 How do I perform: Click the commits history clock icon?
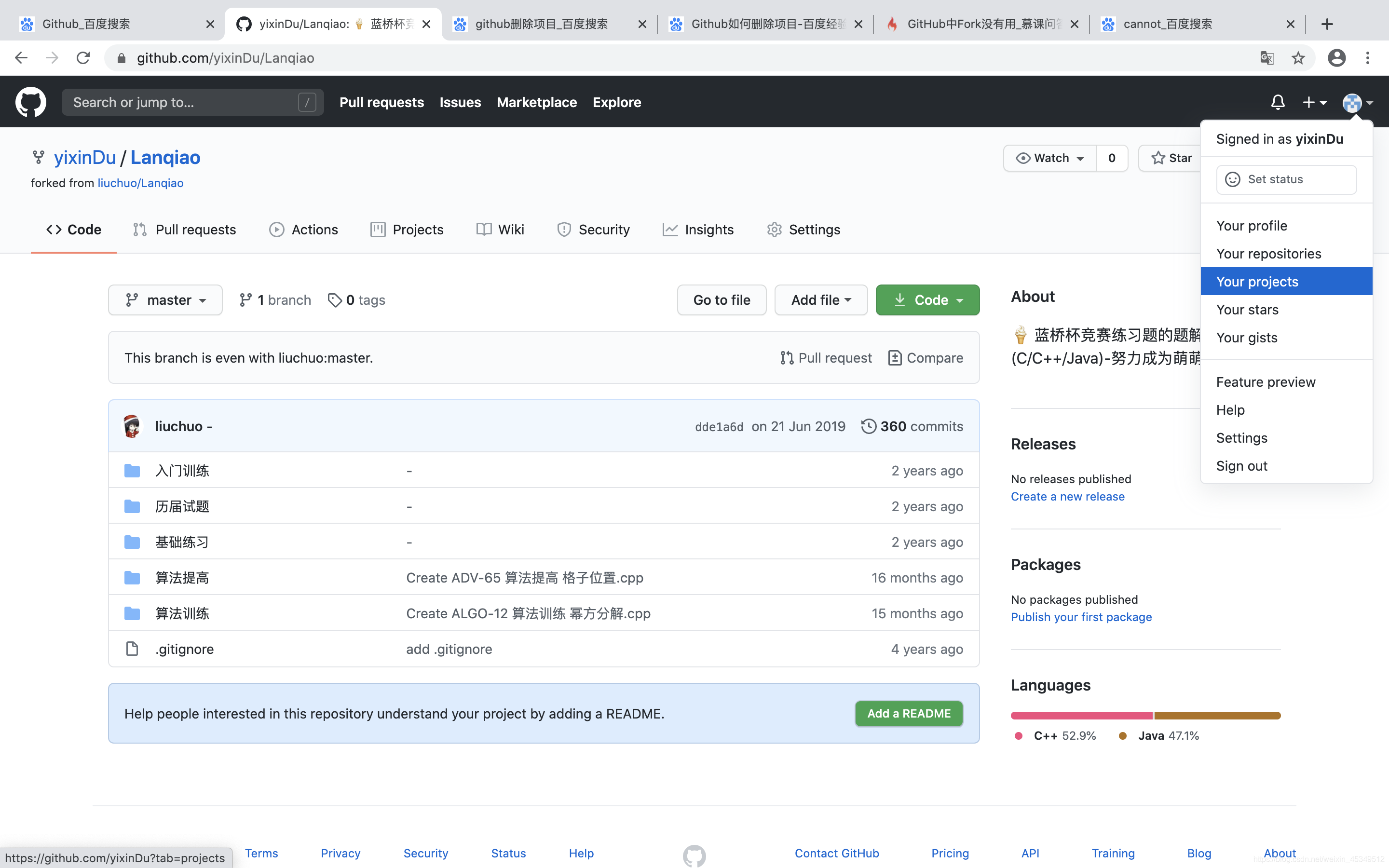(x=869, y=426)
